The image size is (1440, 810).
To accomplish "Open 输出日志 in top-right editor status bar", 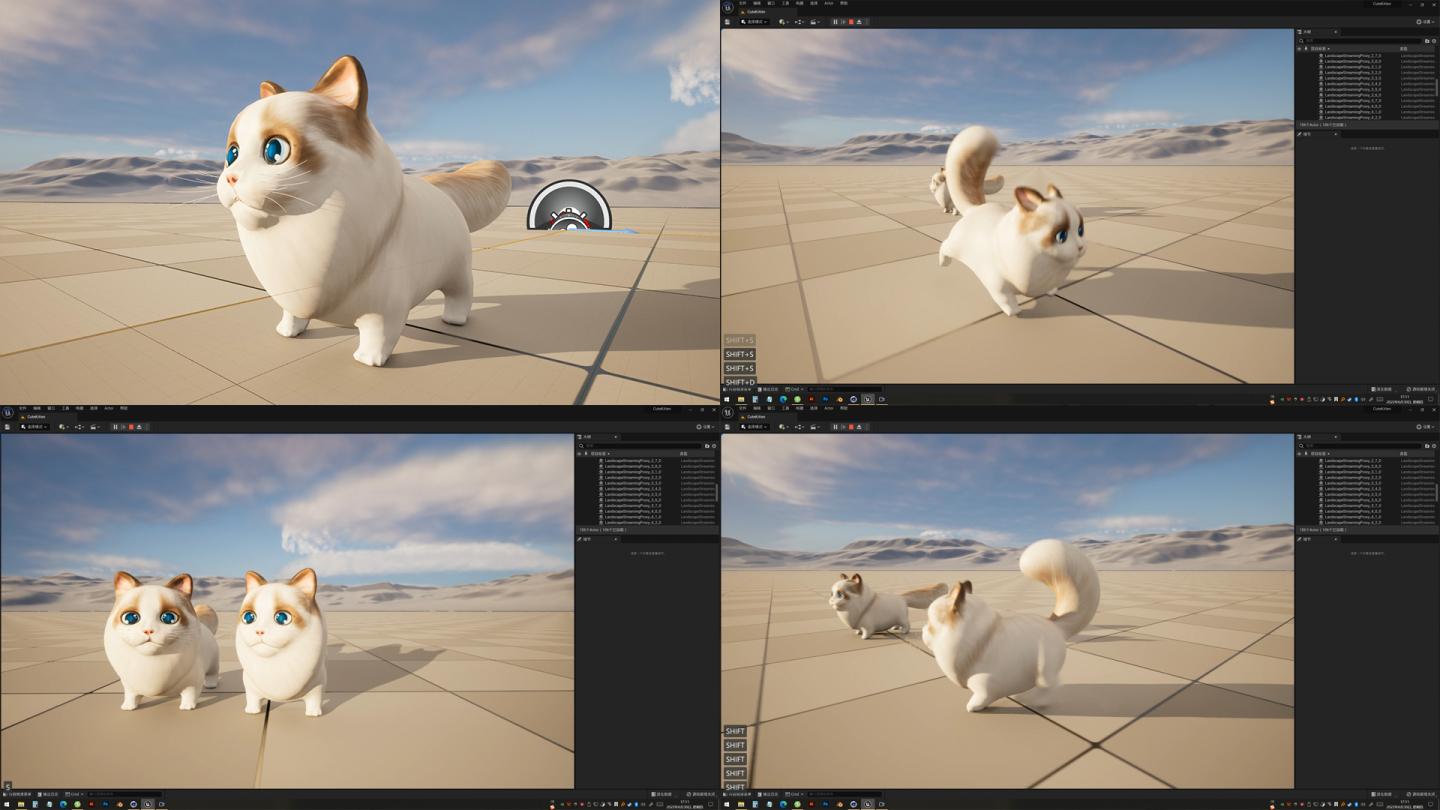I will pos(768,389).
